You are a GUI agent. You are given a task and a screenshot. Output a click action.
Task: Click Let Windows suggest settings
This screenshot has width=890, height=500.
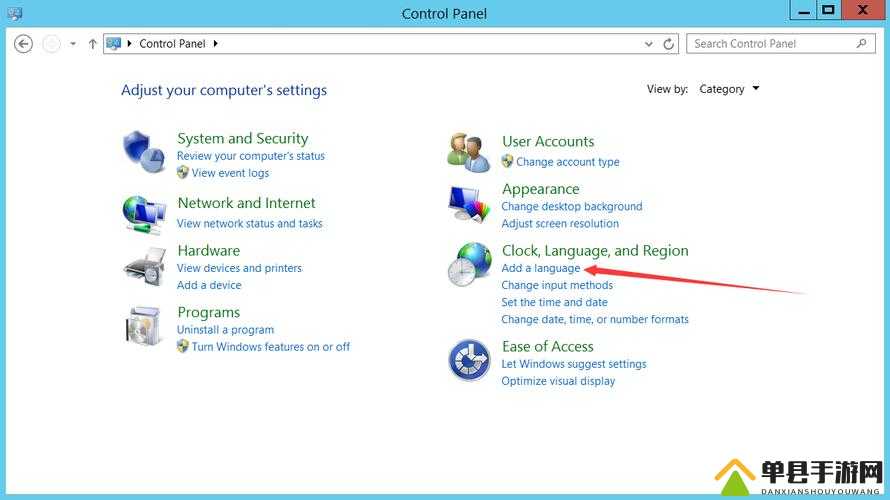(x=574, y=364)
